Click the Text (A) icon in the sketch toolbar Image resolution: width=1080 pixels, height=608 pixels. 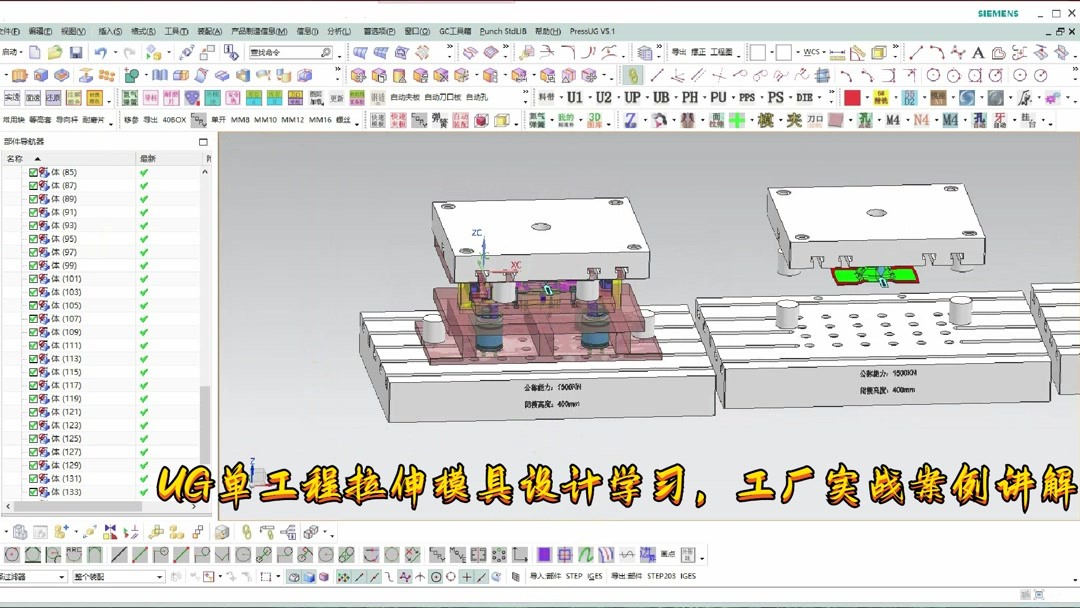click(978, 52)
